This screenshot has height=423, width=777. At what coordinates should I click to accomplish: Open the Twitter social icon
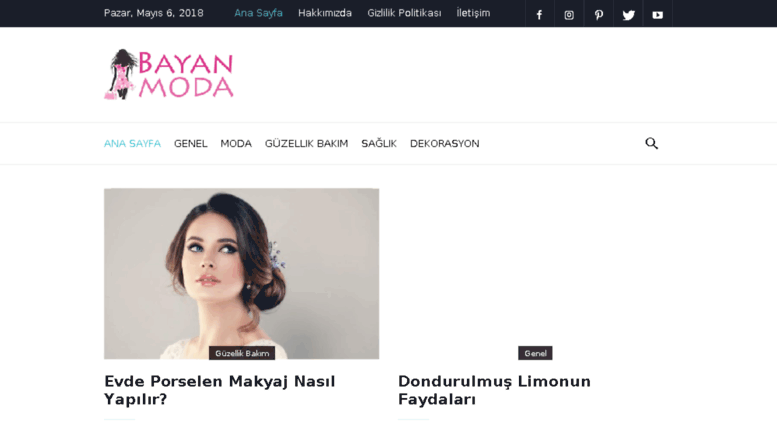(x=628, y=15)
